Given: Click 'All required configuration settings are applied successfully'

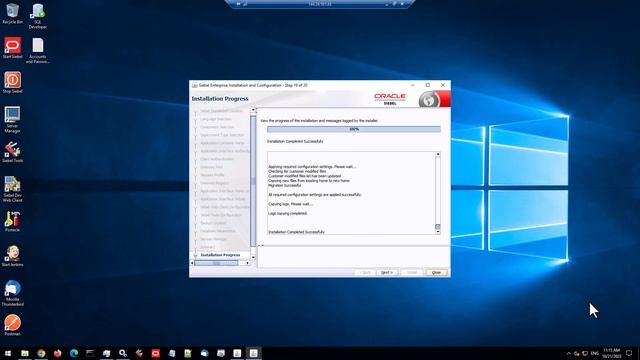Looking at the screenshot, I should [315, 195].
